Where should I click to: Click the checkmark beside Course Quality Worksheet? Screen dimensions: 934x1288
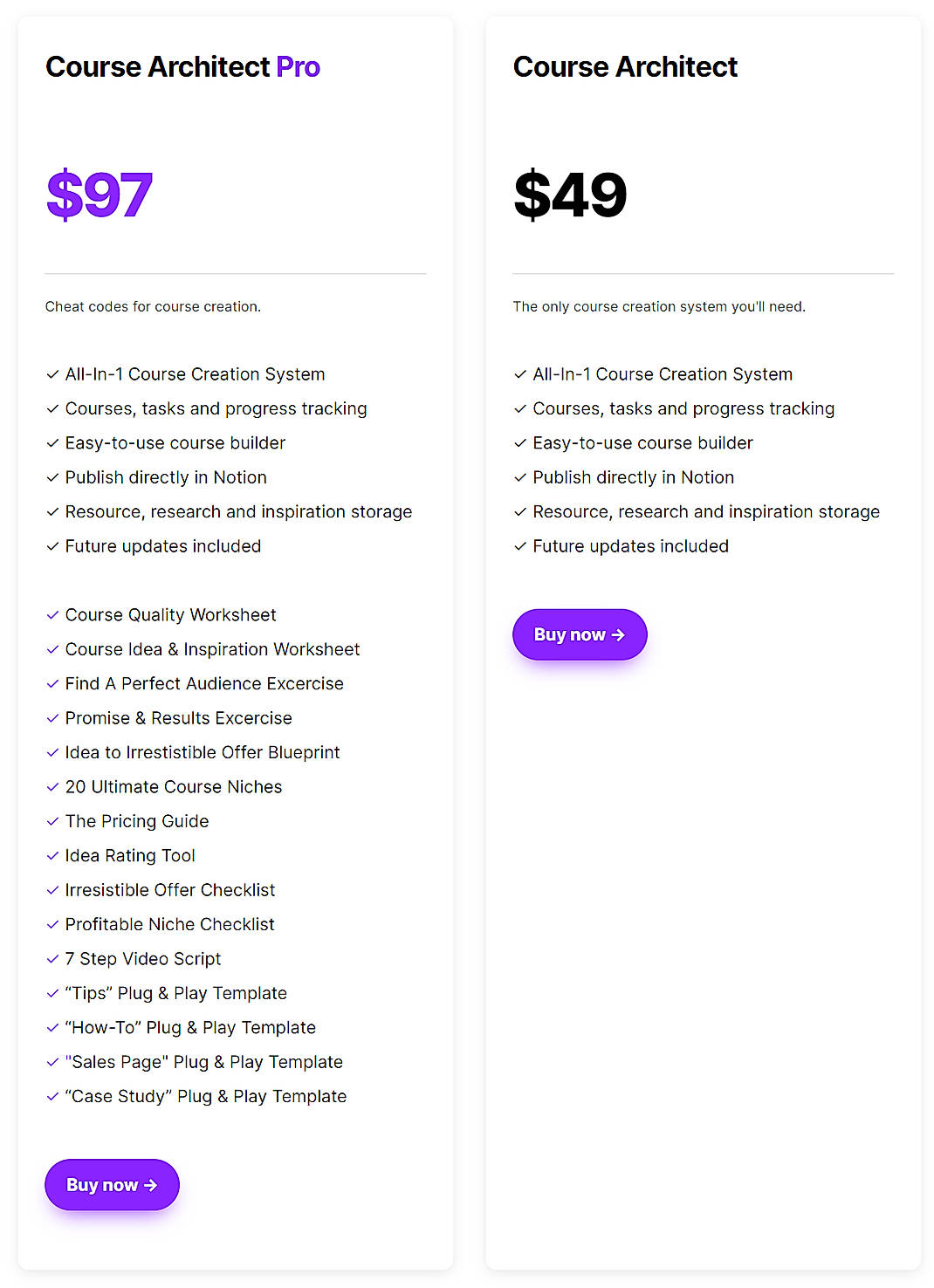tap(52, 615)
